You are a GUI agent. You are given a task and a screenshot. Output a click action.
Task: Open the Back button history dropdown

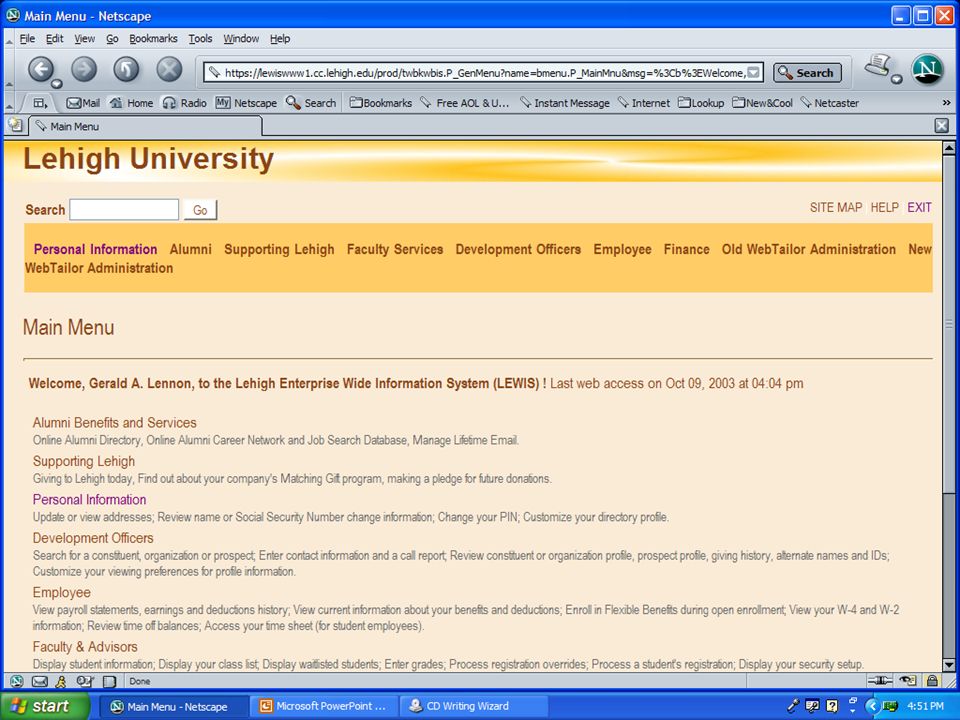56,83
